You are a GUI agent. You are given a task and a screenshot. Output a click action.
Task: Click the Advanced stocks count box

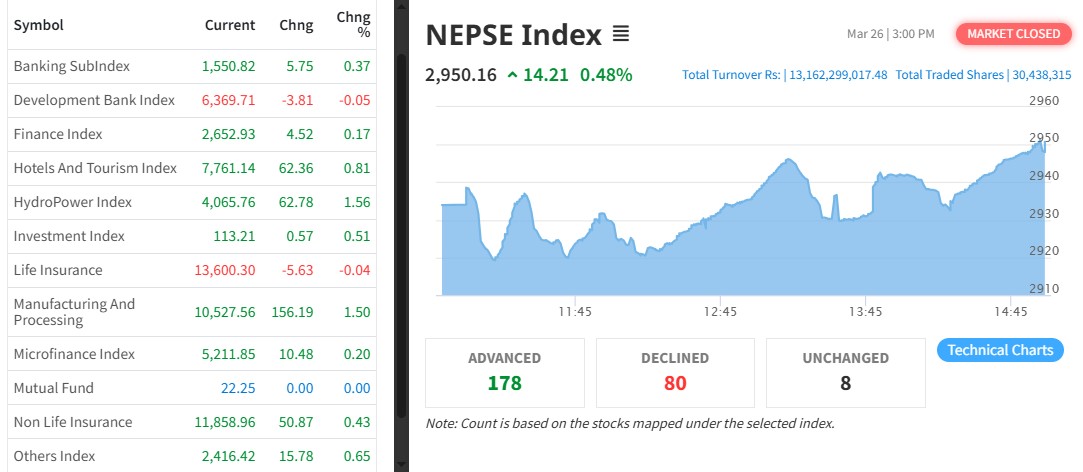pyautogui.click(x=505, y=372)
